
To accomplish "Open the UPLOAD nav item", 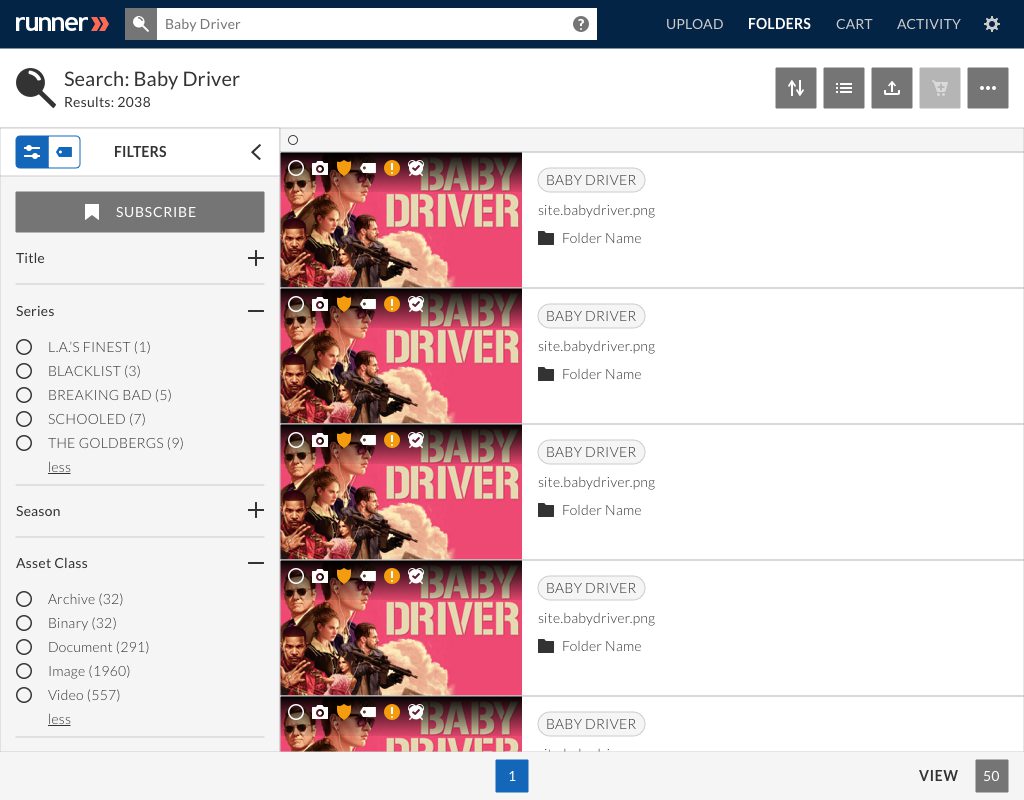I will point(694,24).
